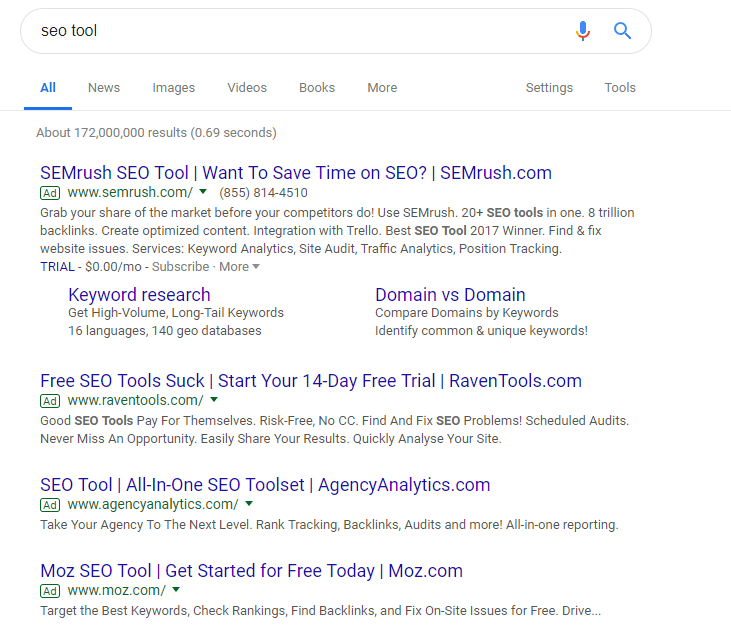The height and width of the screenshot is (628, 731).
Task: Open the search Tools options
Action: coord(620,88)
